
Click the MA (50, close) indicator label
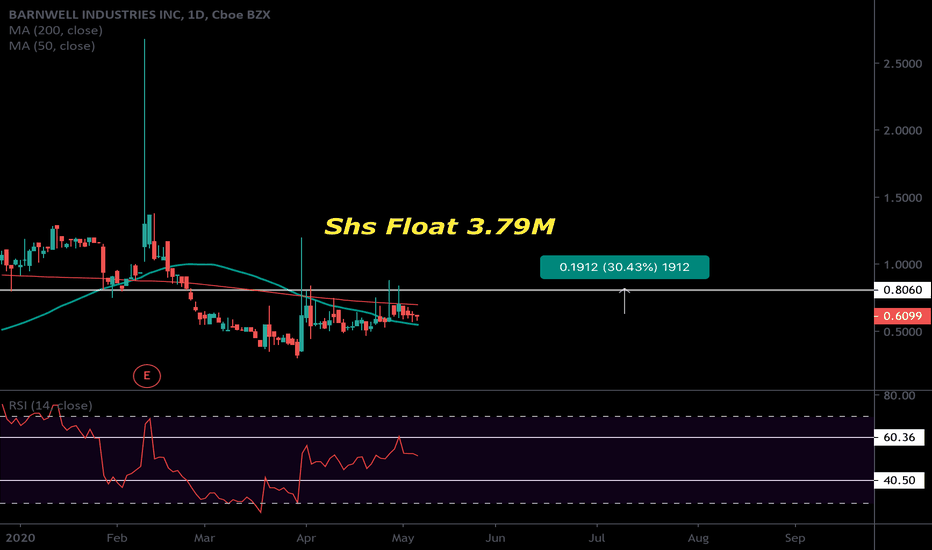point(52,46)
